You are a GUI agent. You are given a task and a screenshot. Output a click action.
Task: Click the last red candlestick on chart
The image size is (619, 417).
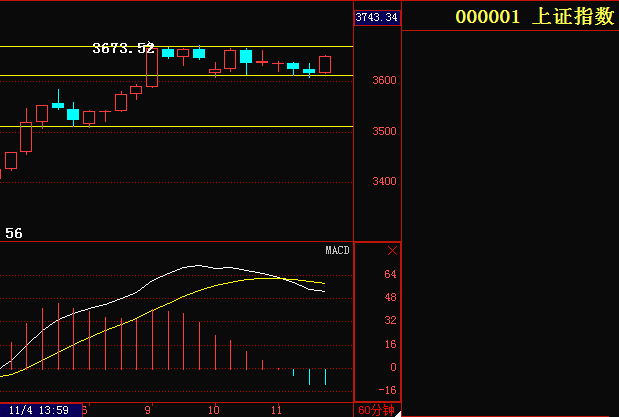tap(325, 64)
